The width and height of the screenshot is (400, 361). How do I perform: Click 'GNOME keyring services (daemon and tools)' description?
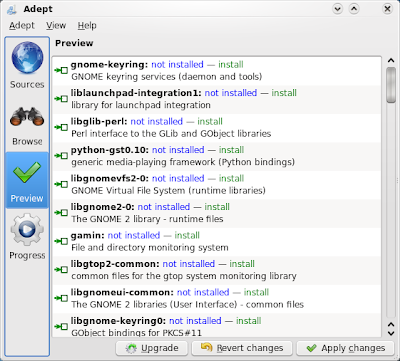click(167, 77)
